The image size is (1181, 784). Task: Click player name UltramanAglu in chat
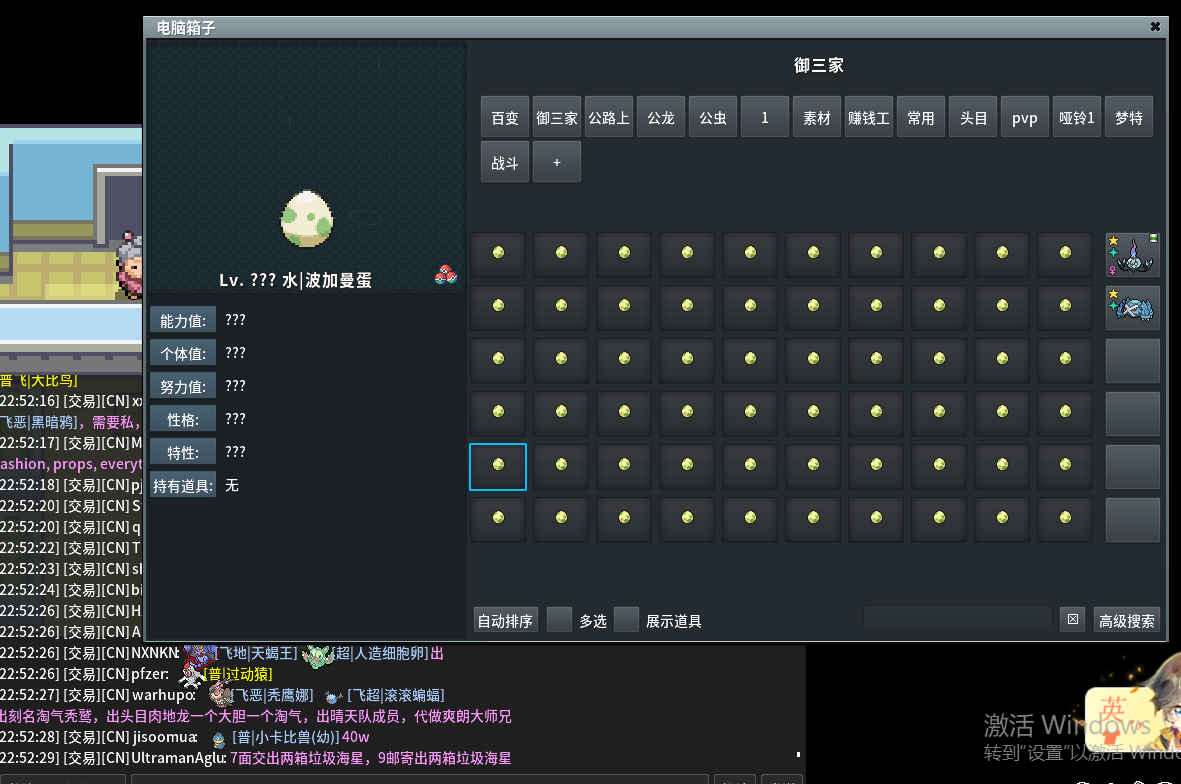pyautogui.click(x=179, y=758)
